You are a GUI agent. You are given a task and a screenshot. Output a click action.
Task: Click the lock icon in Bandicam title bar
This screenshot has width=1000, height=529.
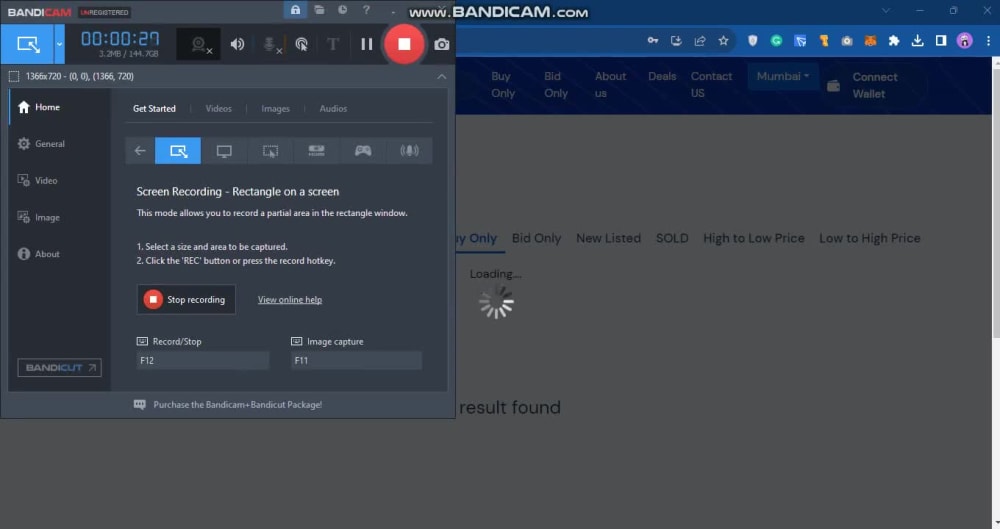(295, 10)
